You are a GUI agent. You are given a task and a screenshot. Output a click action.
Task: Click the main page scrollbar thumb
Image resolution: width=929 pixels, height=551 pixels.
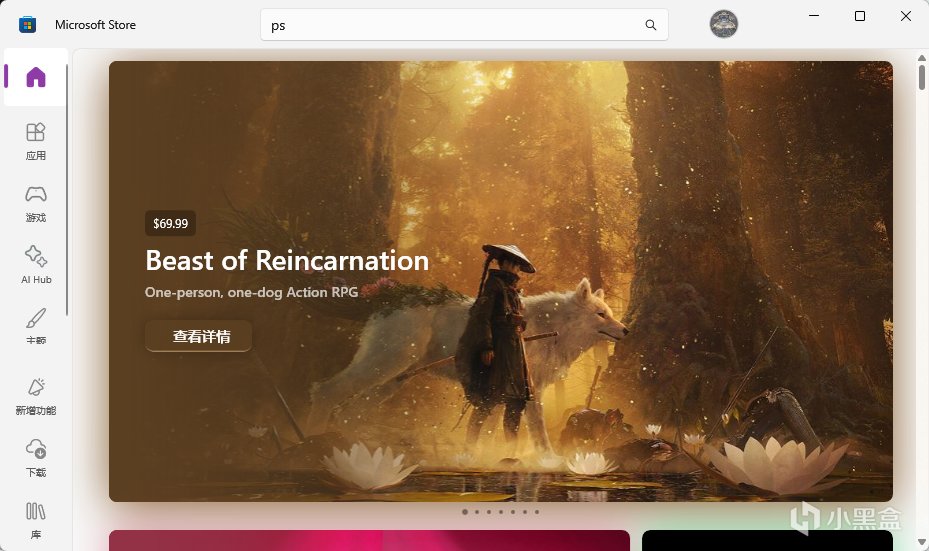[922, 78]
